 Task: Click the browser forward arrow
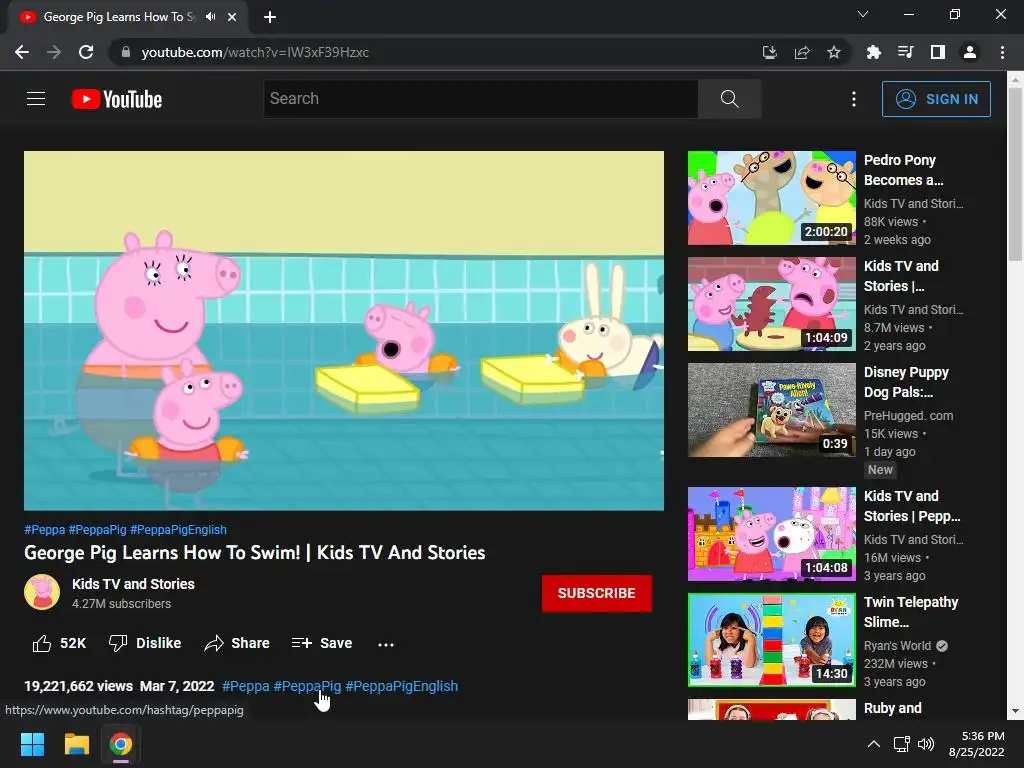coord(54,52)
